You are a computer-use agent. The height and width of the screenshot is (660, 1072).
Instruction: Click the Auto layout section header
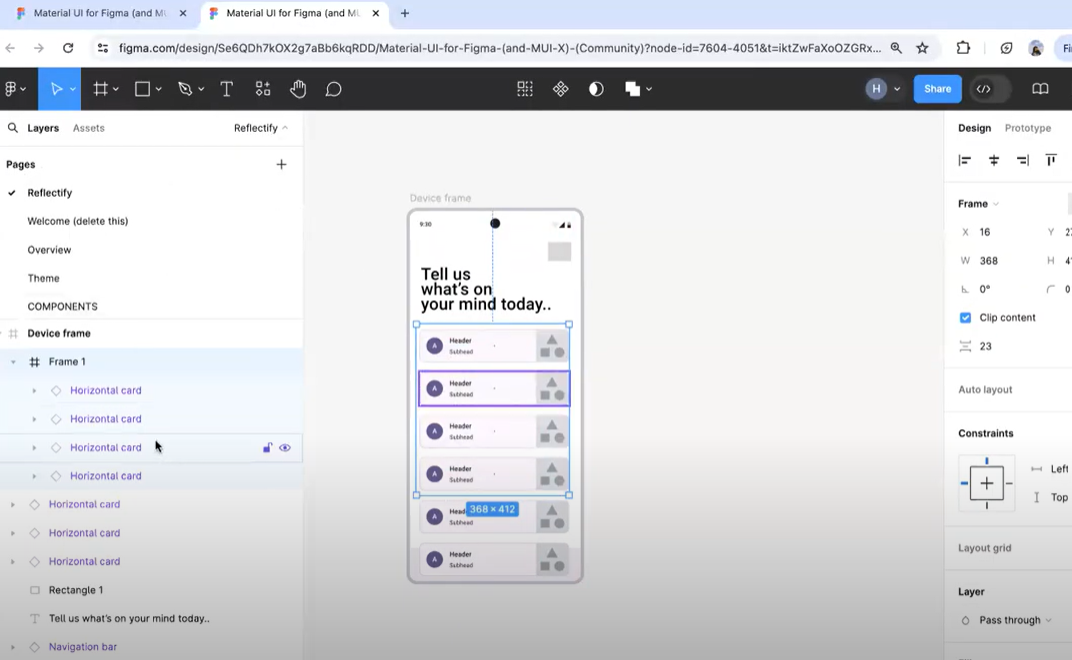[985, 390]
